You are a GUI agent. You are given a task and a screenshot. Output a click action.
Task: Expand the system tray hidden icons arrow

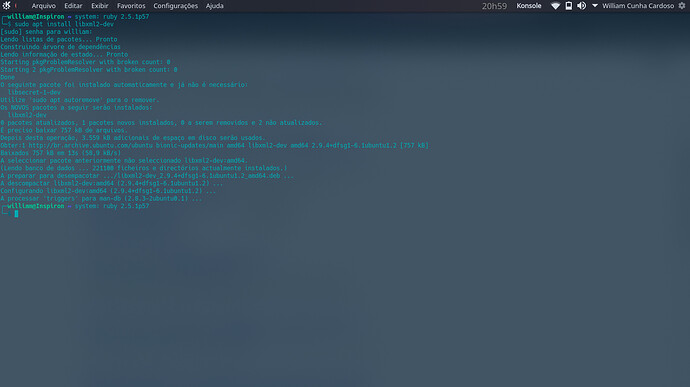[x=595, y=6]
